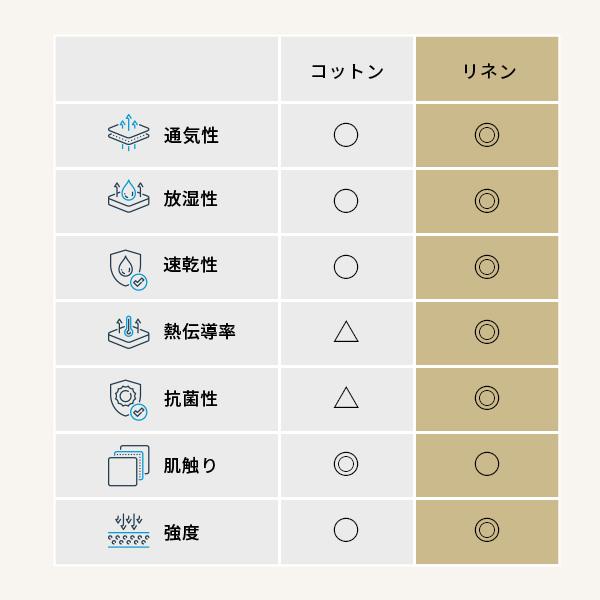
Task: Select the リネン column header
Action: pyautogui.click(x=488, y=71)
